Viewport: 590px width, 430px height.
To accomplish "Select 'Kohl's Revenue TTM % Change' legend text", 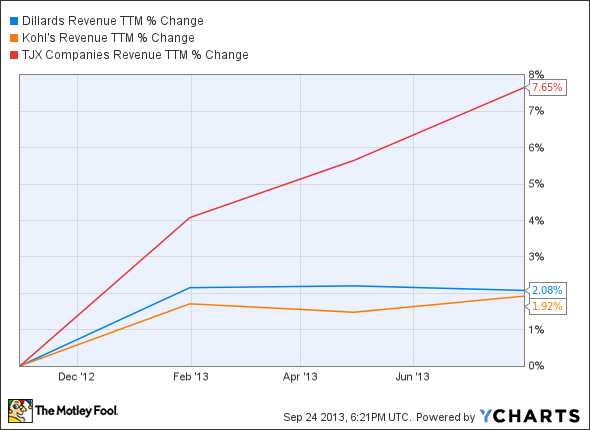I will 108,38.
